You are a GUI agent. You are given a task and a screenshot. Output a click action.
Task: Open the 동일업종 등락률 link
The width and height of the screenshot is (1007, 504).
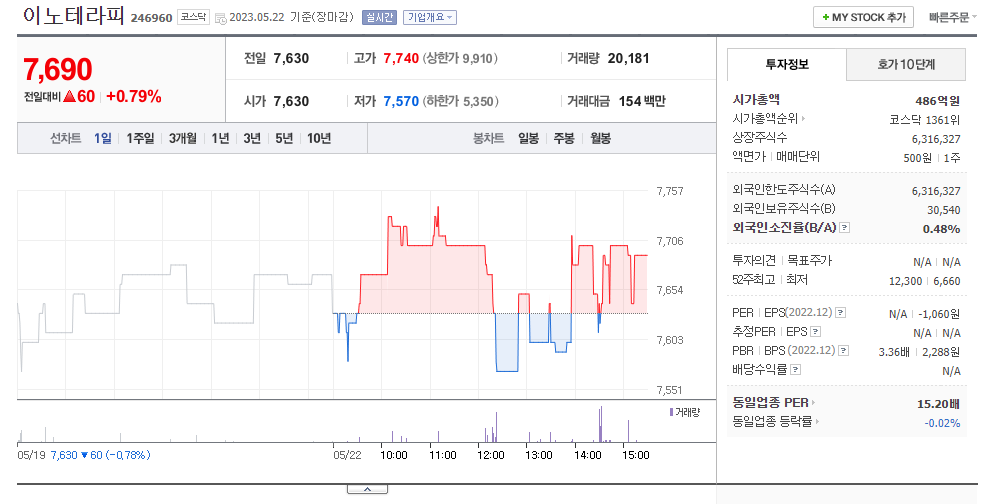(775, 421)
